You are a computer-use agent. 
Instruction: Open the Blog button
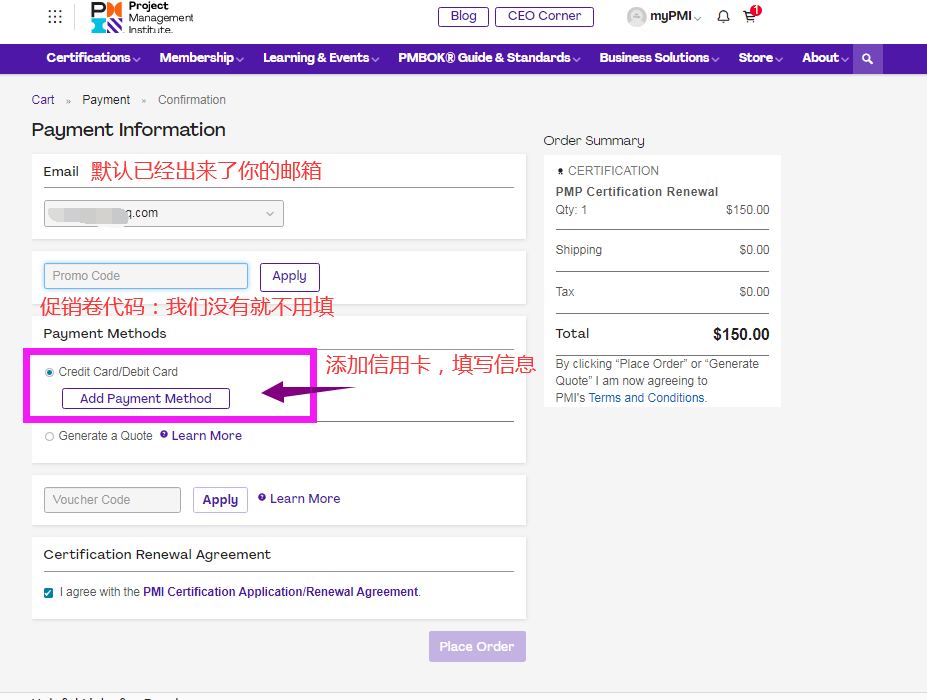coord(464,17)
